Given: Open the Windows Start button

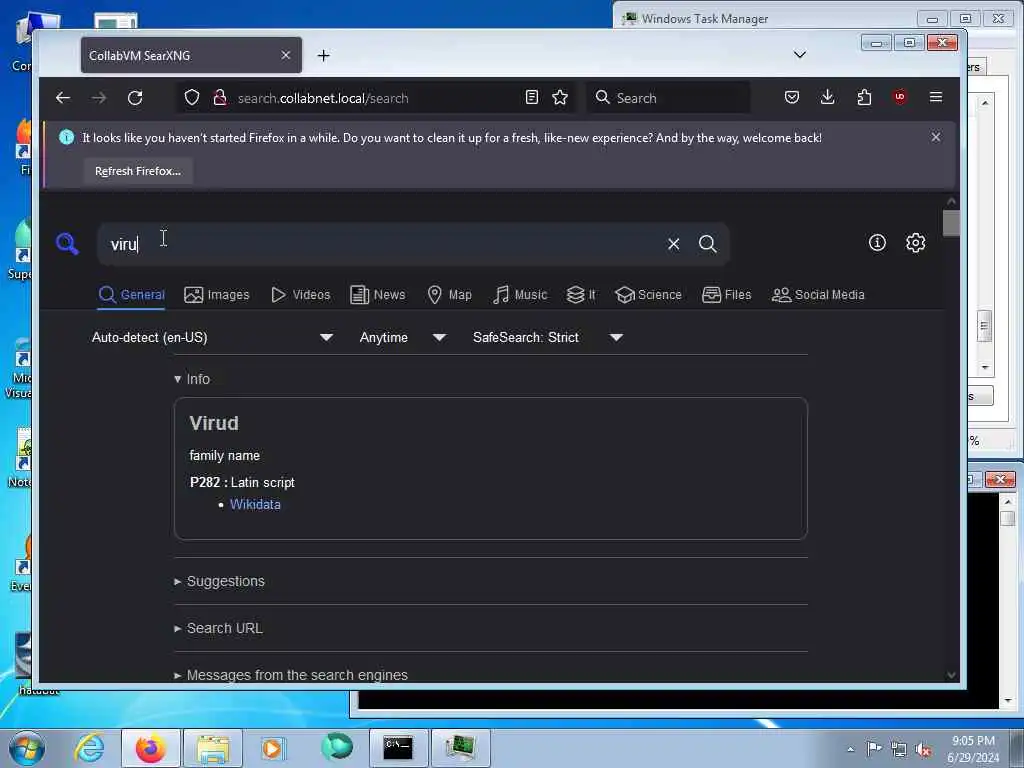Looking at the screenshot, I should [27, 748].
